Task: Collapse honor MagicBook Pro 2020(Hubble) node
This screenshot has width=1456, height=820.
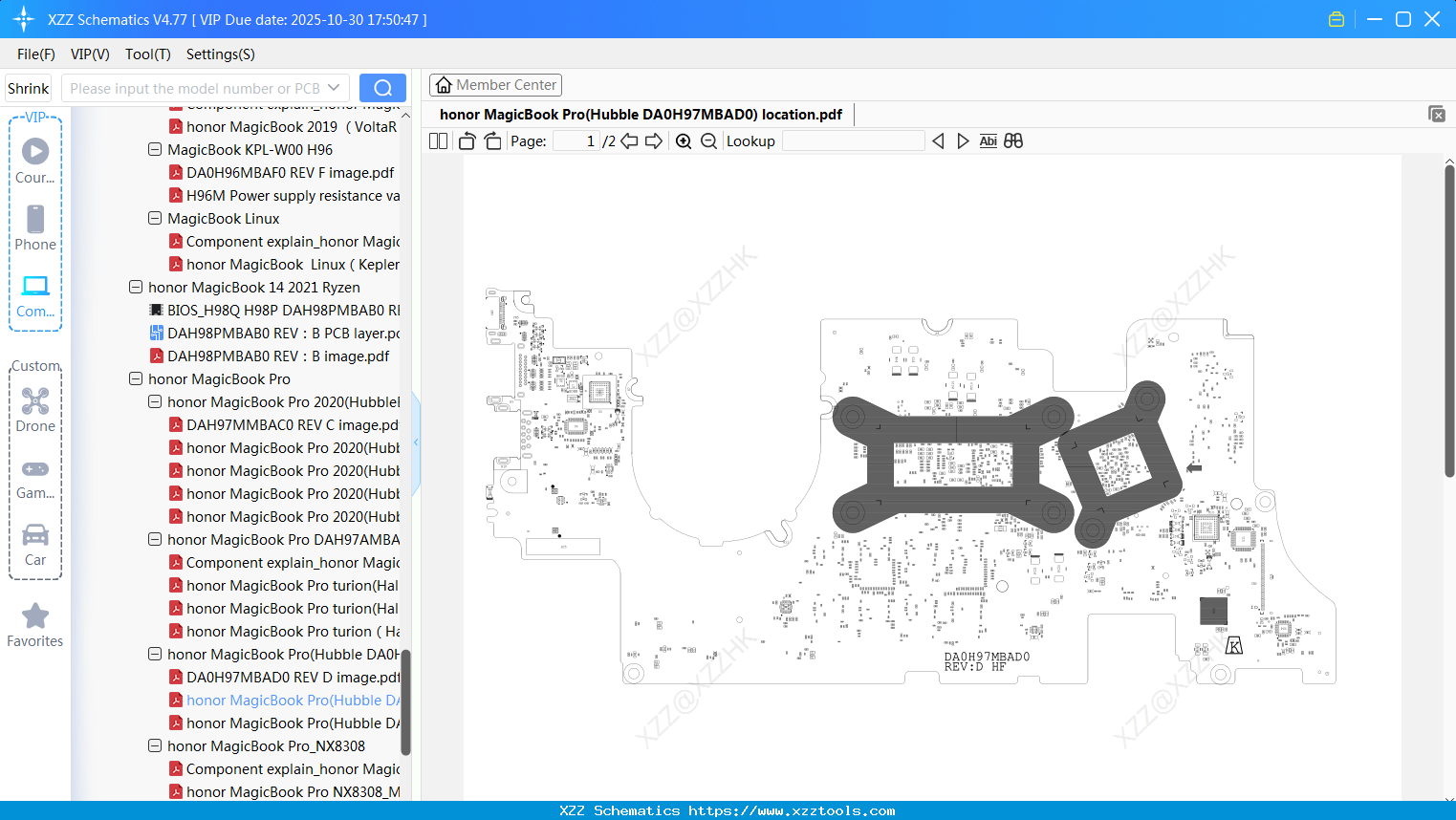Action: click(155, 401)
